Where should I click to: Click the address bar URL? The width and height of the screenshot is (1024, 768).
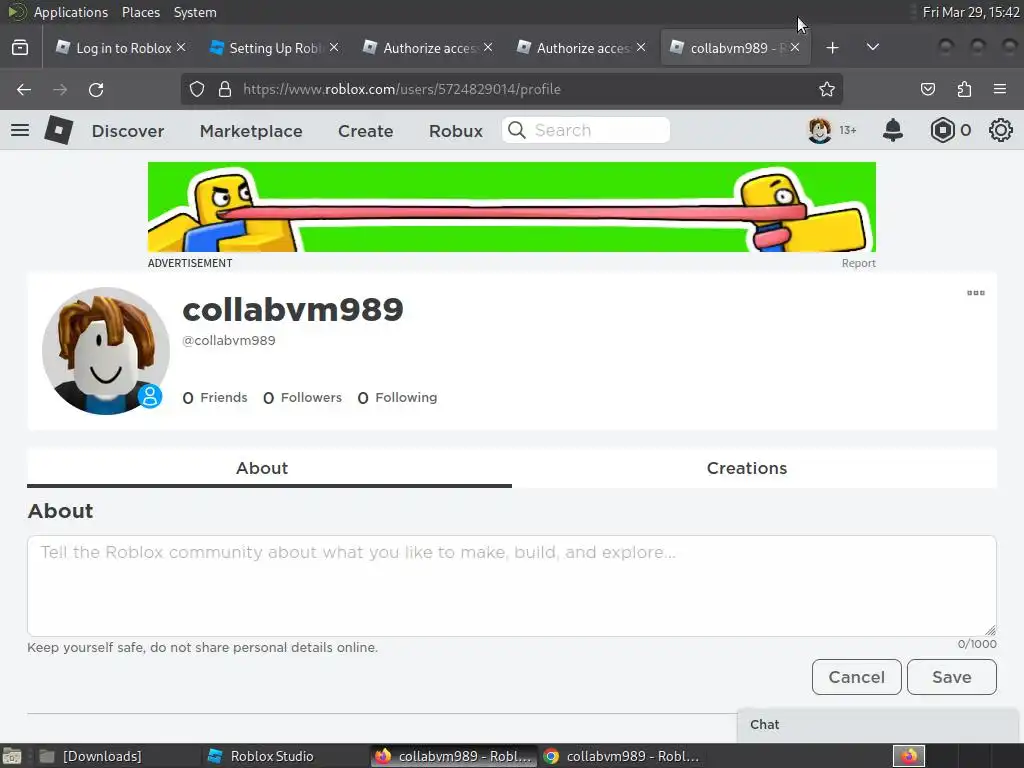point(402,89)
